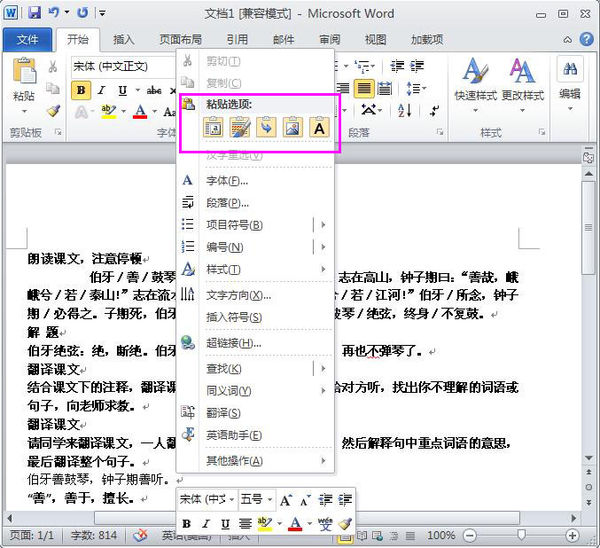This screenshot has width=600, height=548.
Task: Toggle center alignment in mini toolbar
Action: click(245, 524)
